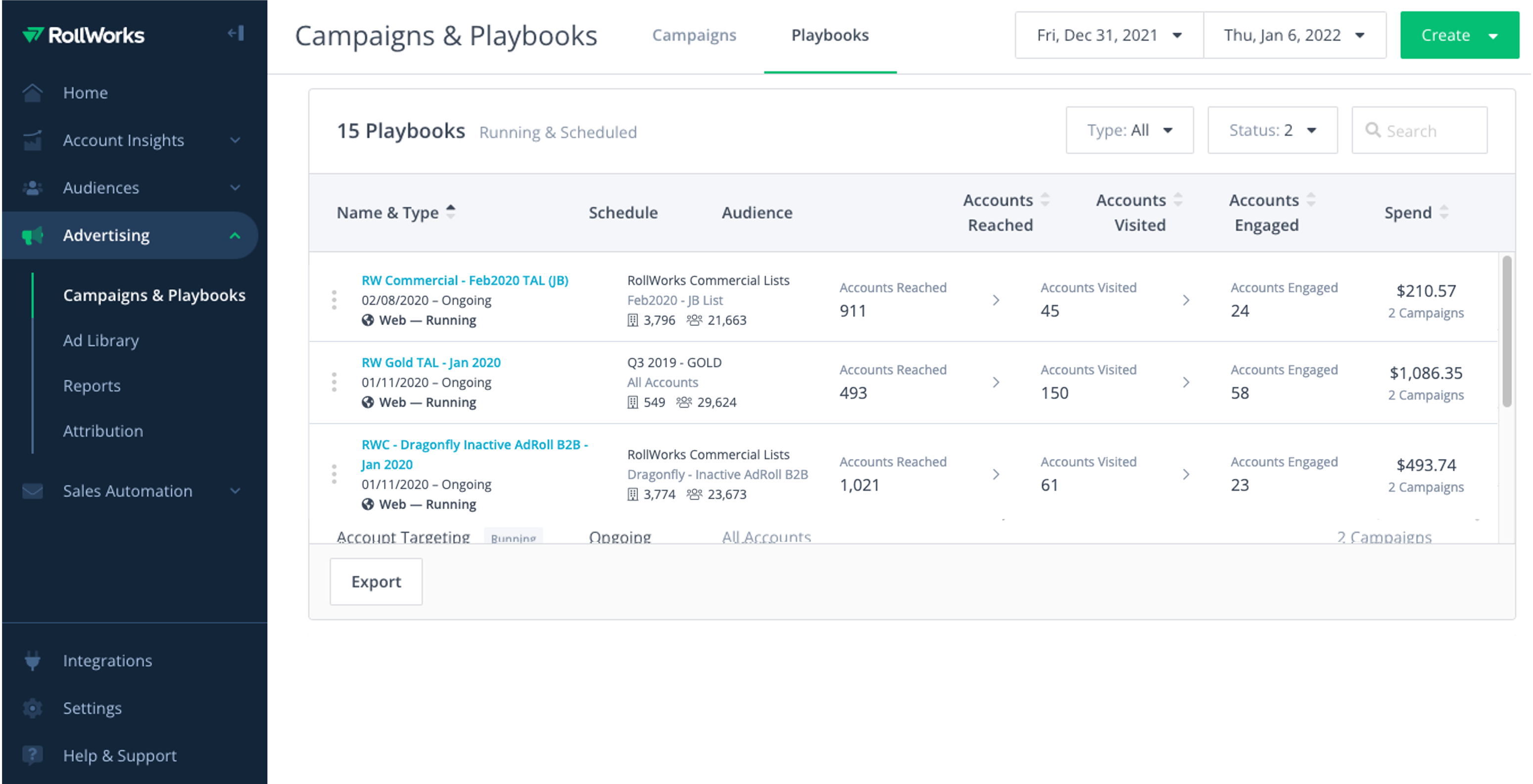The height and width of the screenshot is (784, 1533).
Task: Open row menu for RW Gold TAL - Jan 2020
Action: tap(334, 382)
